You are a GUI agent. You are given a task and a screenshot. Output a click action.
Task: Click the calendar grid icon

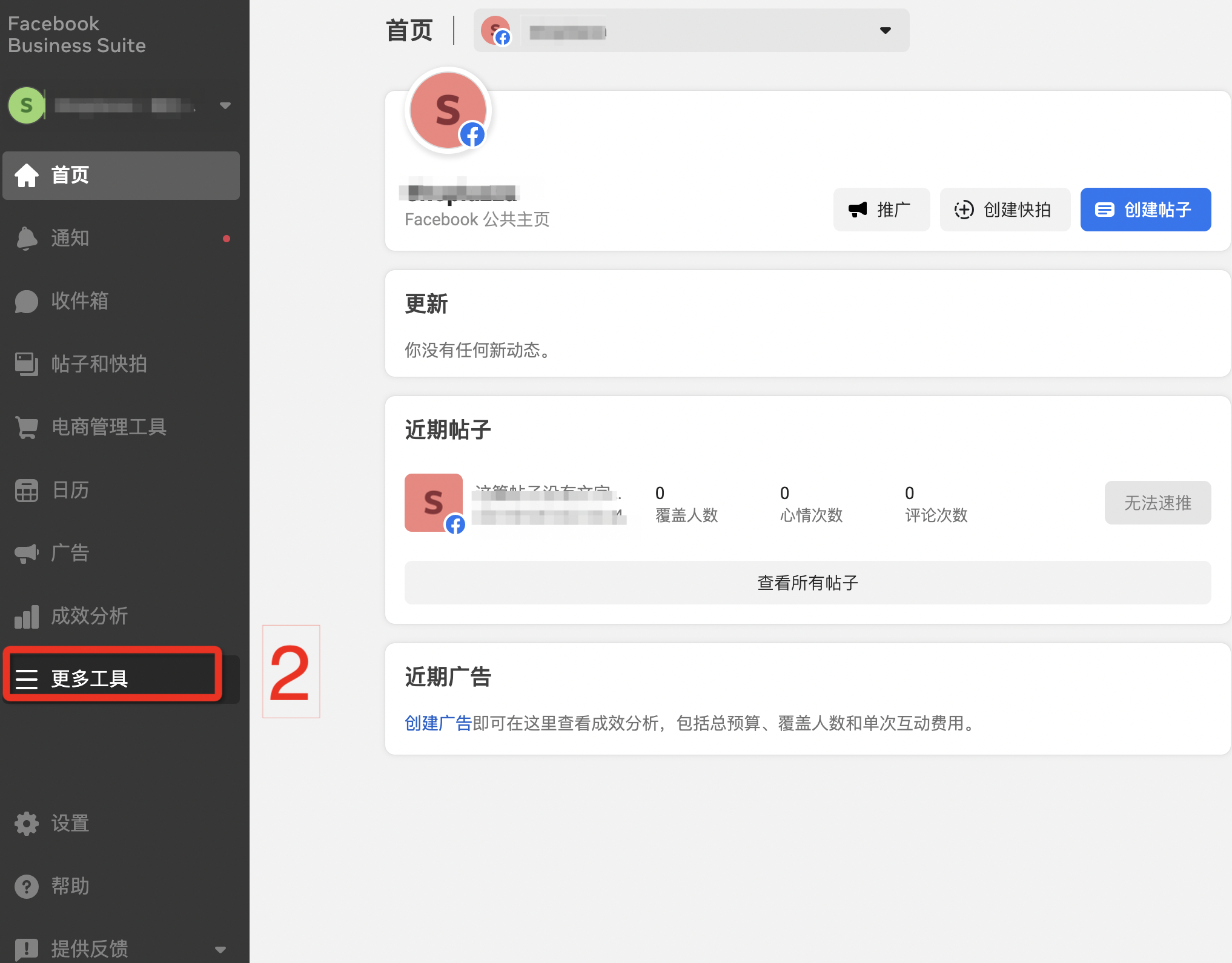pos(27,491)
